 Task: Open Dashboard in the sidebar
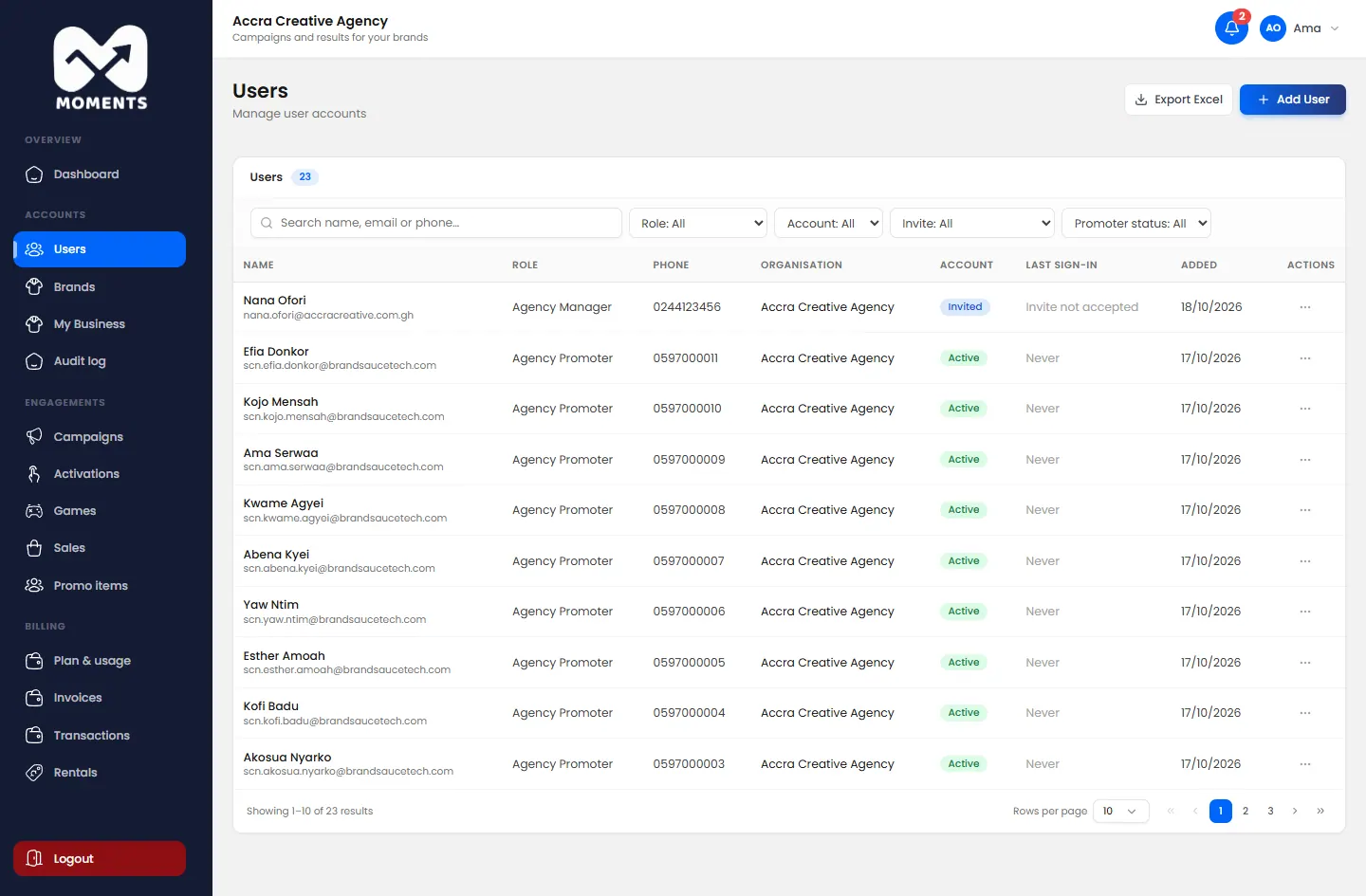pos(100,174)
